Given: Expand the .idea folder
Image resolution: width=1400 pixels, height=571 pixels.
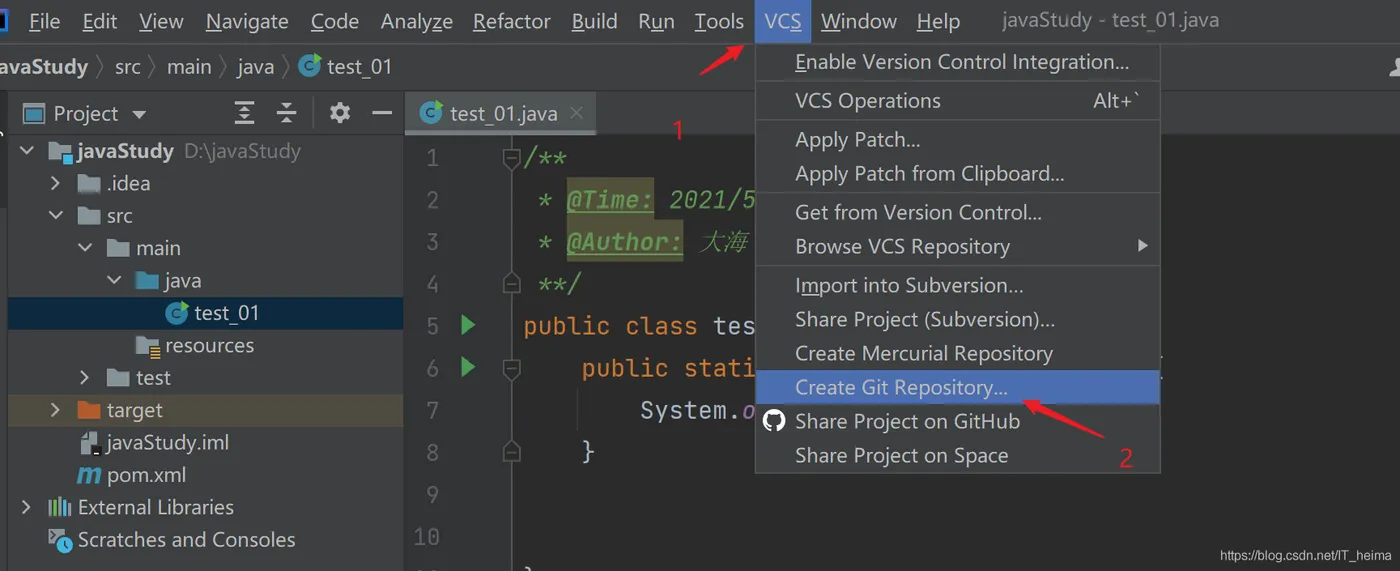Looking at the screenshot, I should 56,184.
